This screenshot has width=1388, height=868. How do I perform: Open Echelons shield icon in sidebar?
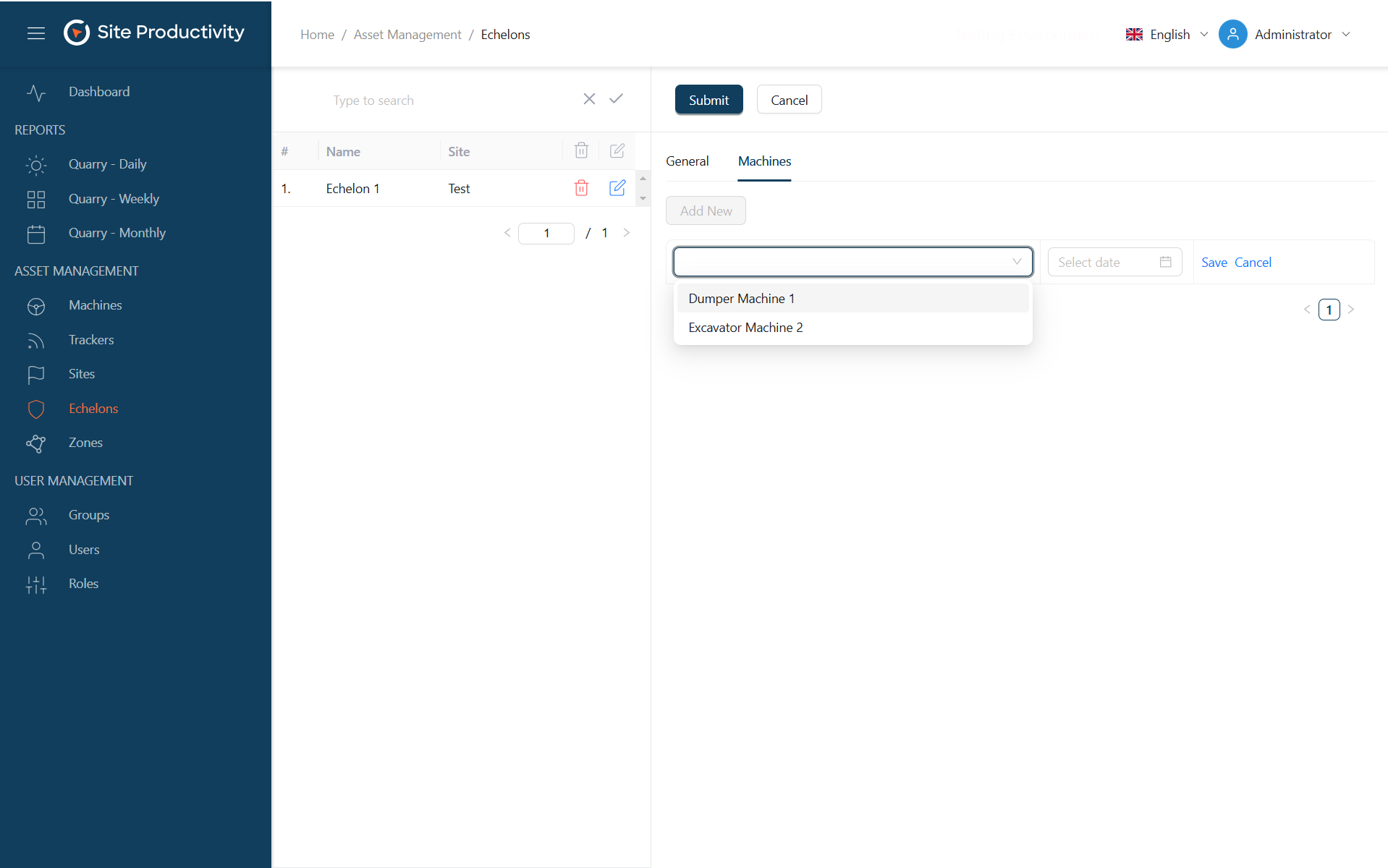(36, 409)
